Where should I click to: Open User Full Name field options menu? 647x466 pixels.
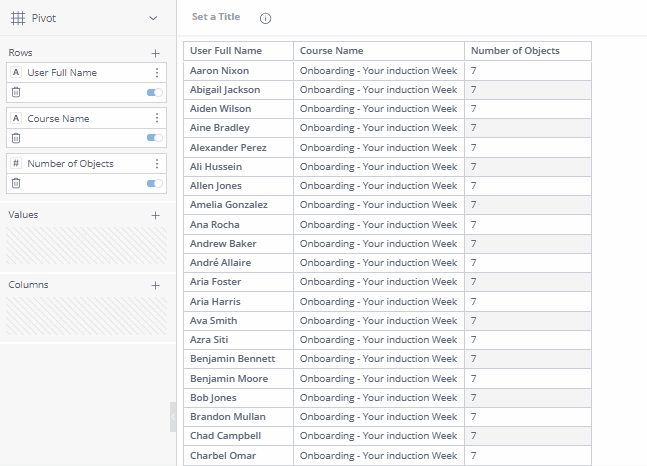(157, 73)
